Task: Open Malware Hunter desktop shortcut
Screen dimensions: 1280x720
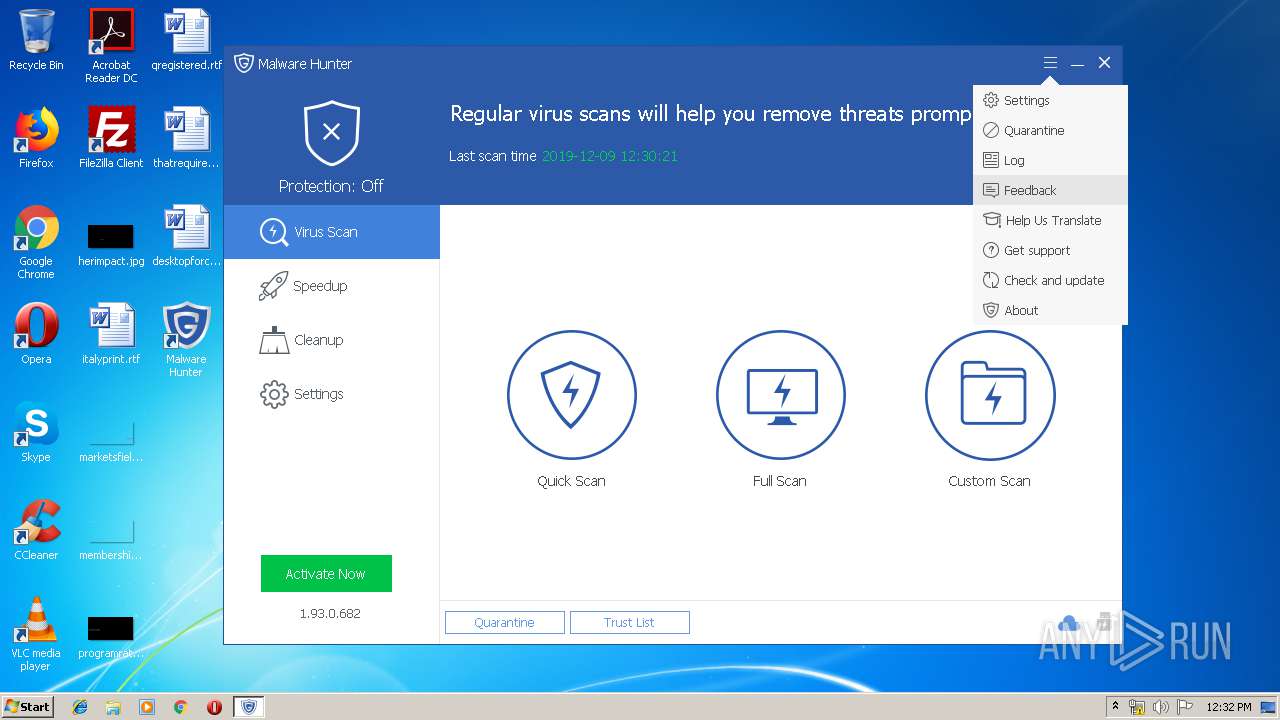Action: (186, 340)
